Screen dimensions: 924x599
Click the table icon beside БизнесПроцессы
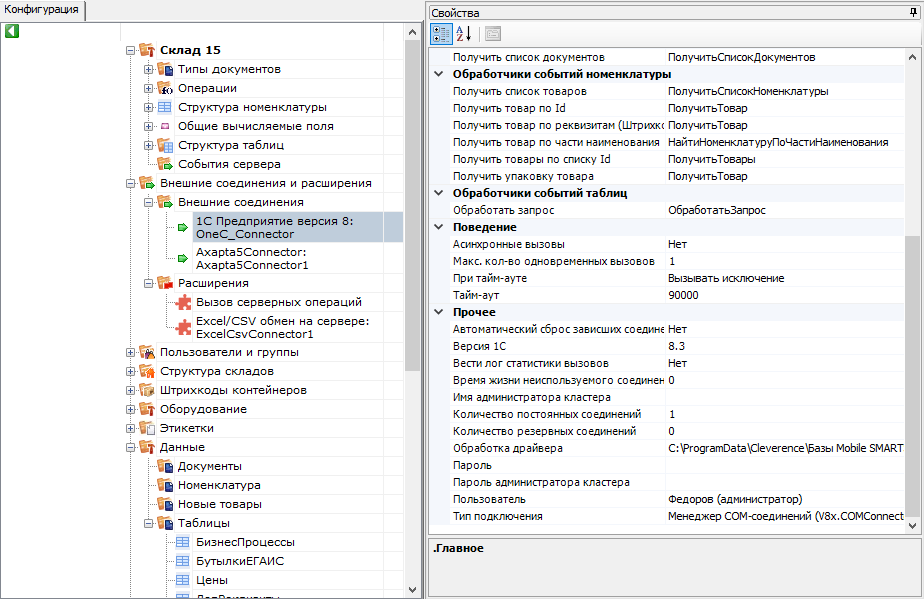(183, 542)
